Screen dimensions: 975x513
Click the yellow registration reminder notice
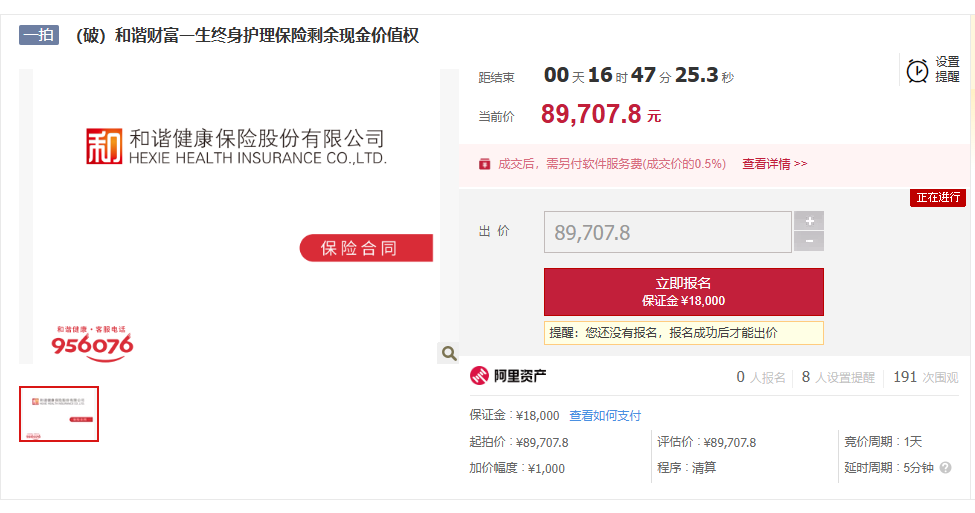click(x=683, y=333)
